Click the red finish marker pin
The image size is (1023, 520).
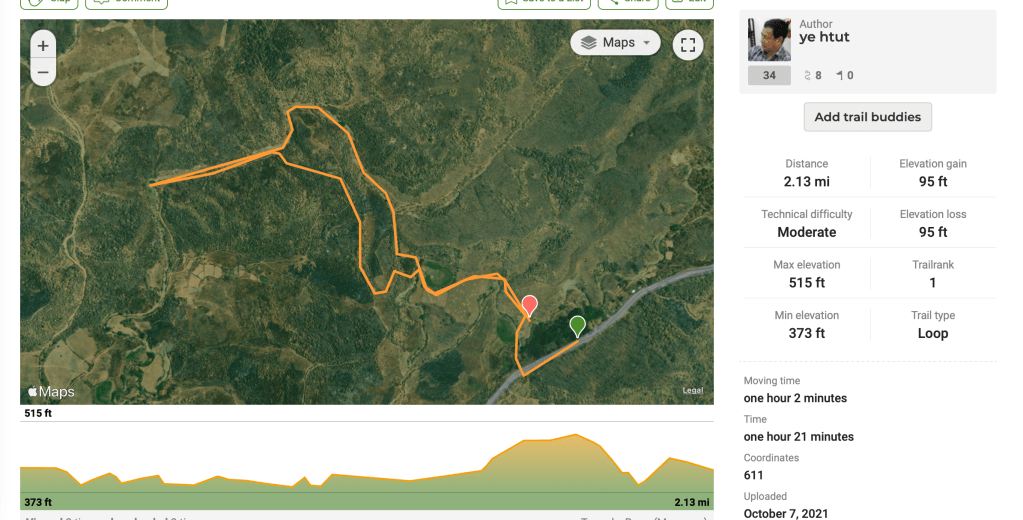[530, 305]
